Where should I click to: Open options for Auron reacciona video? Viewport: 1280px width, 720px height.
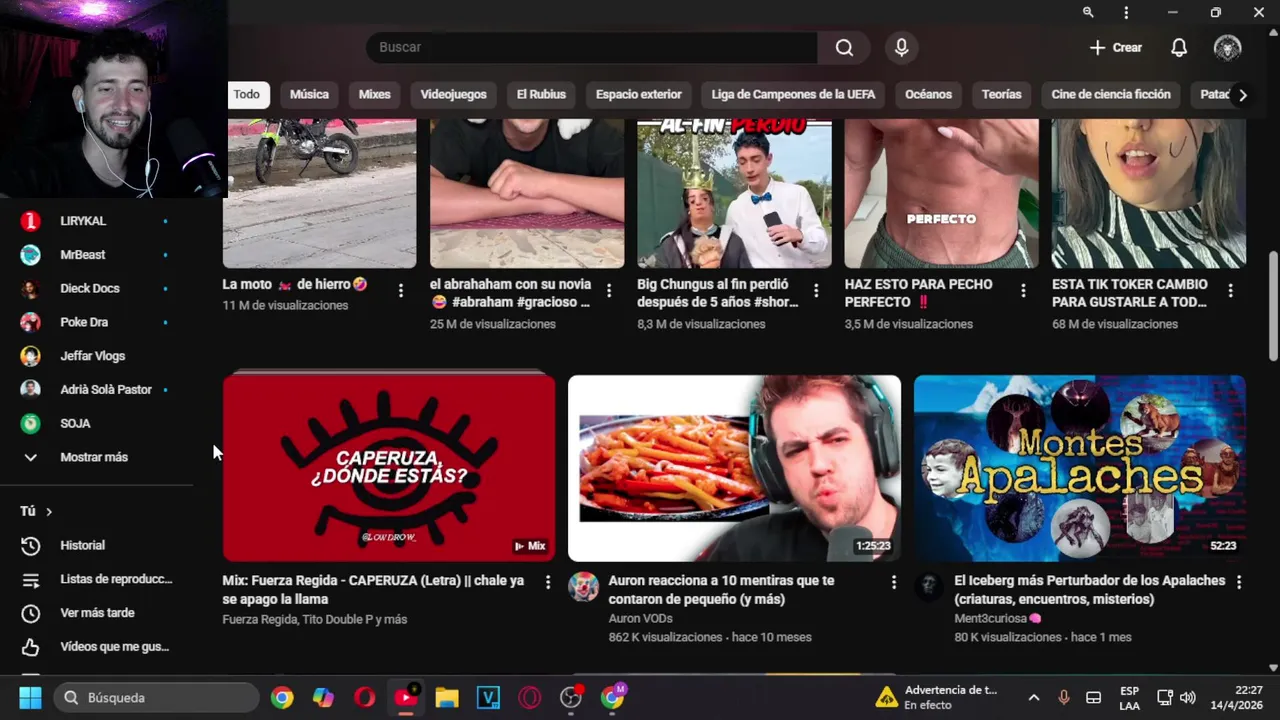893,582
